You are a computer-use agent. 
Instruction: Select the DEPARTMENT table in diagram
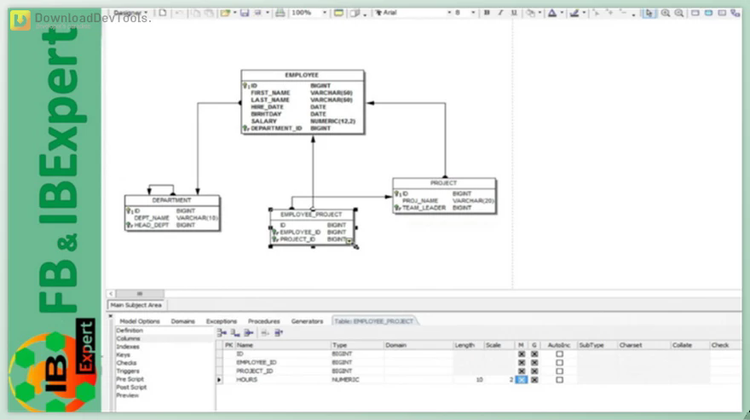[172, 213]
